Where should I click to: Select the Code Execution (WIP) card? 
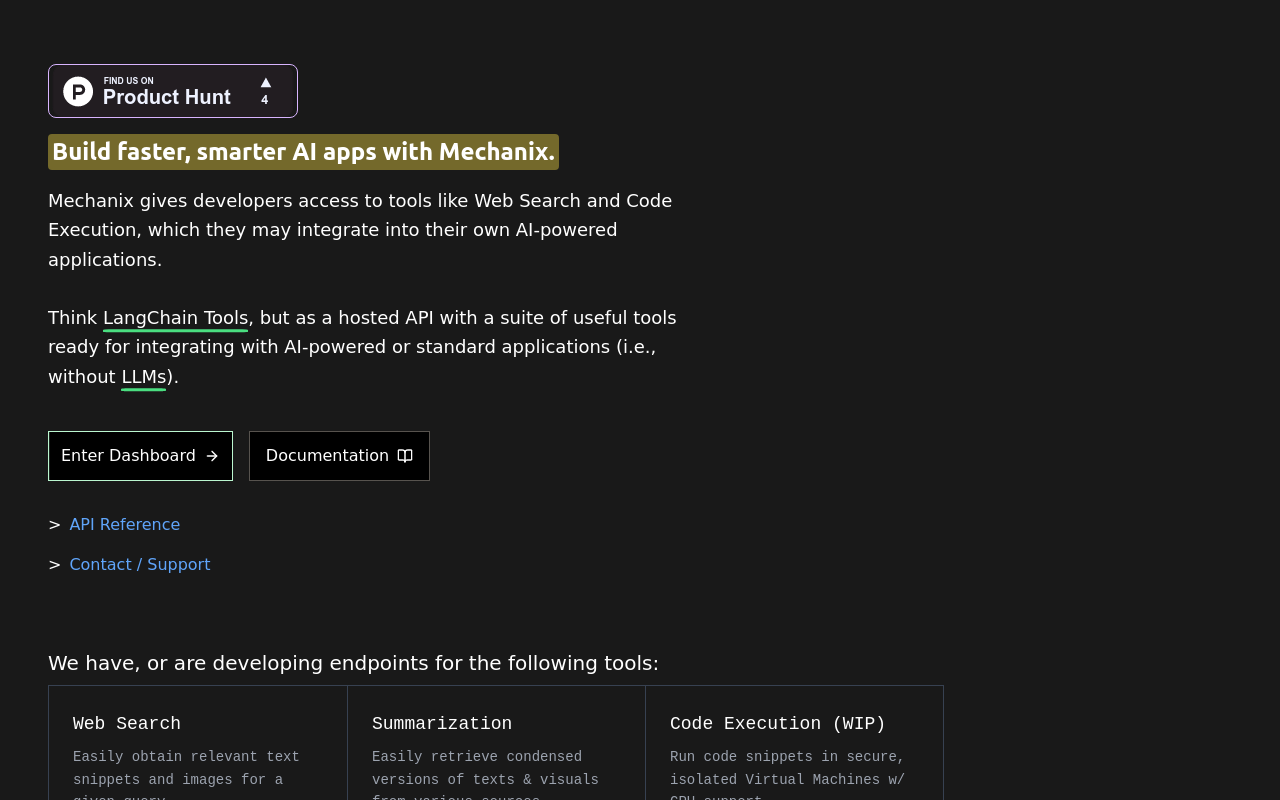[794, 743]
